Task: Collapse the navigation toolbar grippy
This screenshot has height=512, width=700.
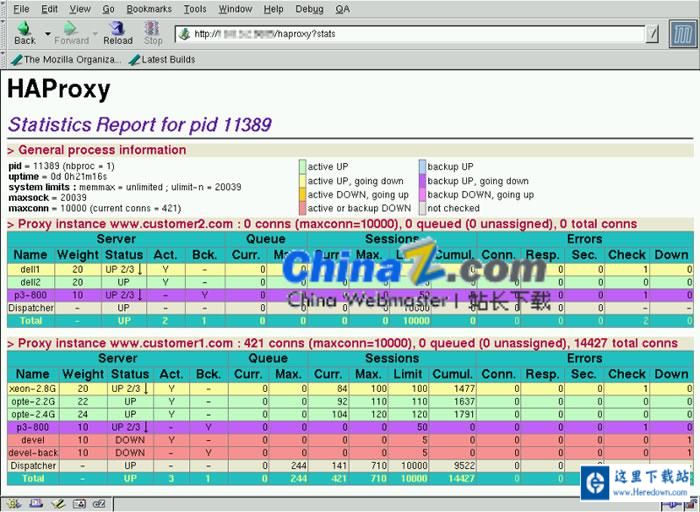Action: pyautogui.click(x=3, y=34)
